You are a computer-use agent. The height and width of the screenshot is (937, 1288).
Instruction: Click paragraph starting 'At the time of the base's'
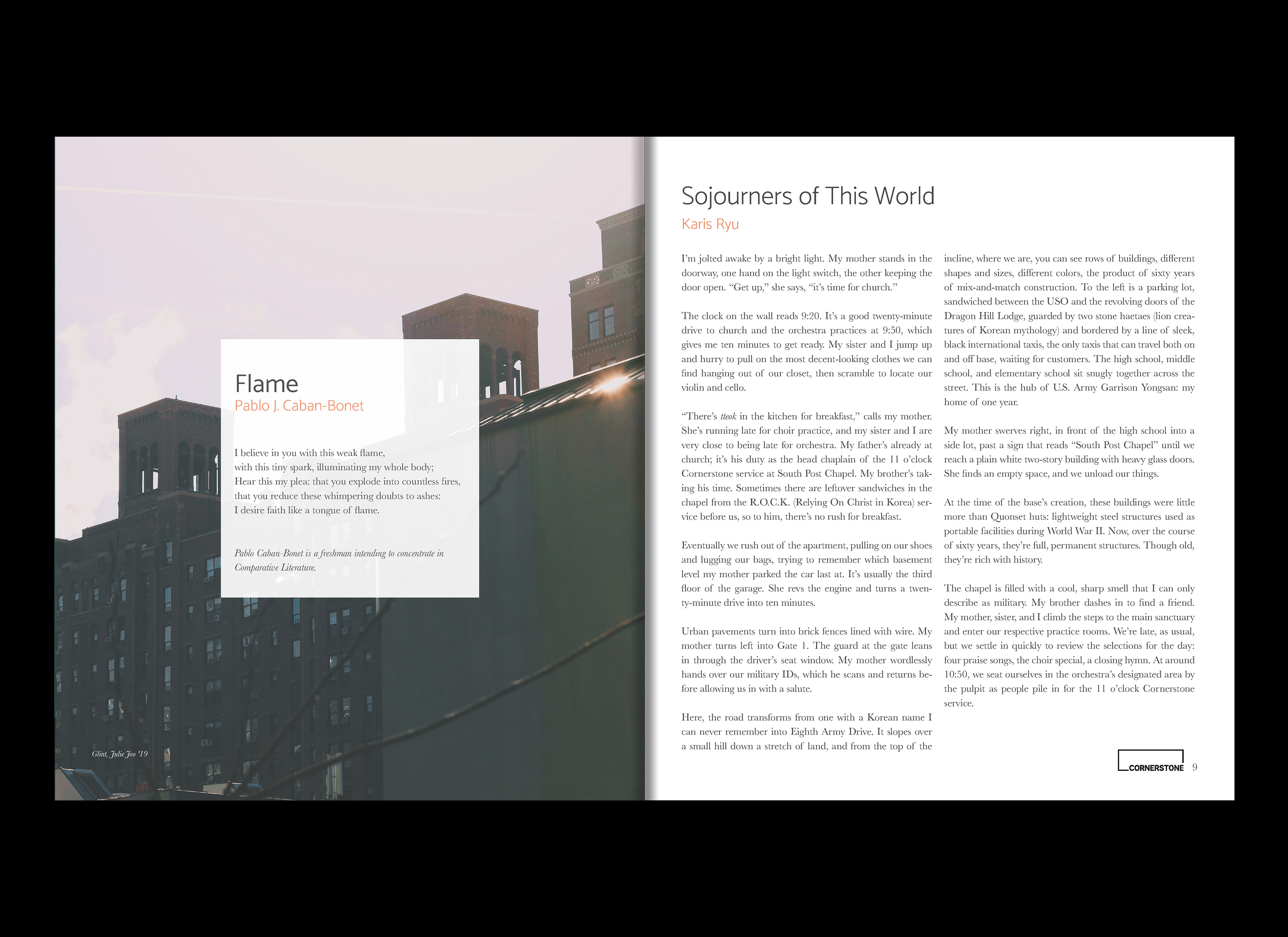[1069, 531]
